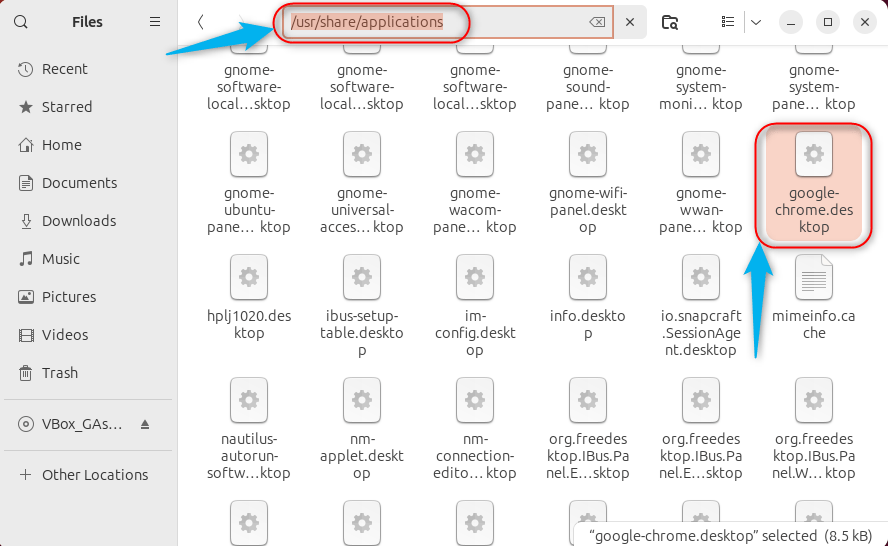Open Videos folder in sidebar
Image resolution: width=888 pixels, height=546 pixels.
pos(88,335)
